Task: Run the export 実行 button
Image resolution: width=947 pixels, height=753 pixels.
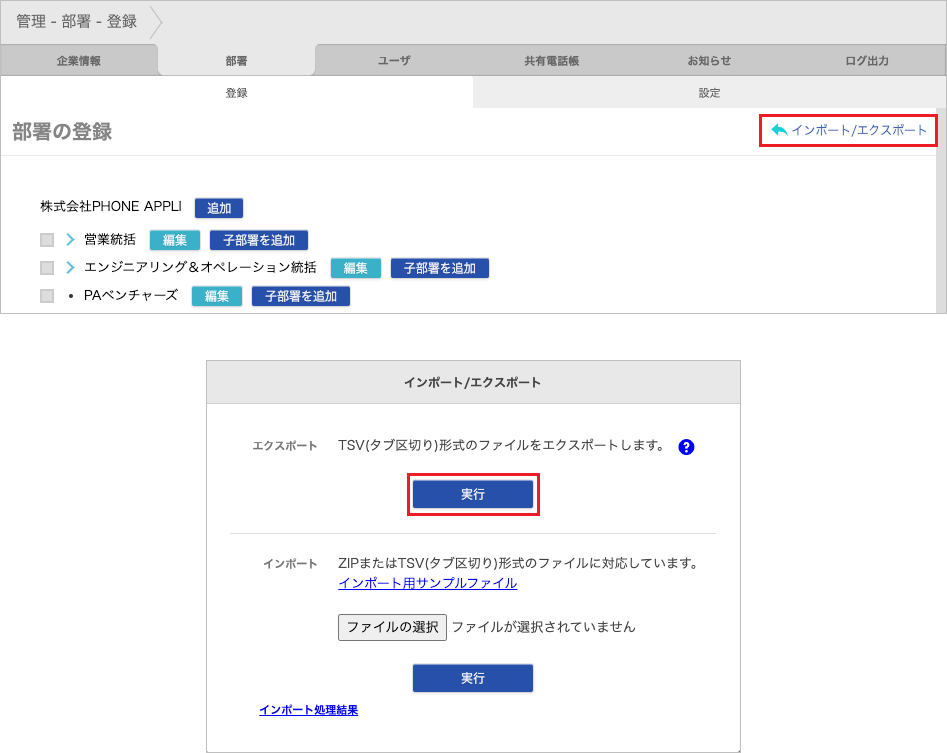Action: coord(473,494)
